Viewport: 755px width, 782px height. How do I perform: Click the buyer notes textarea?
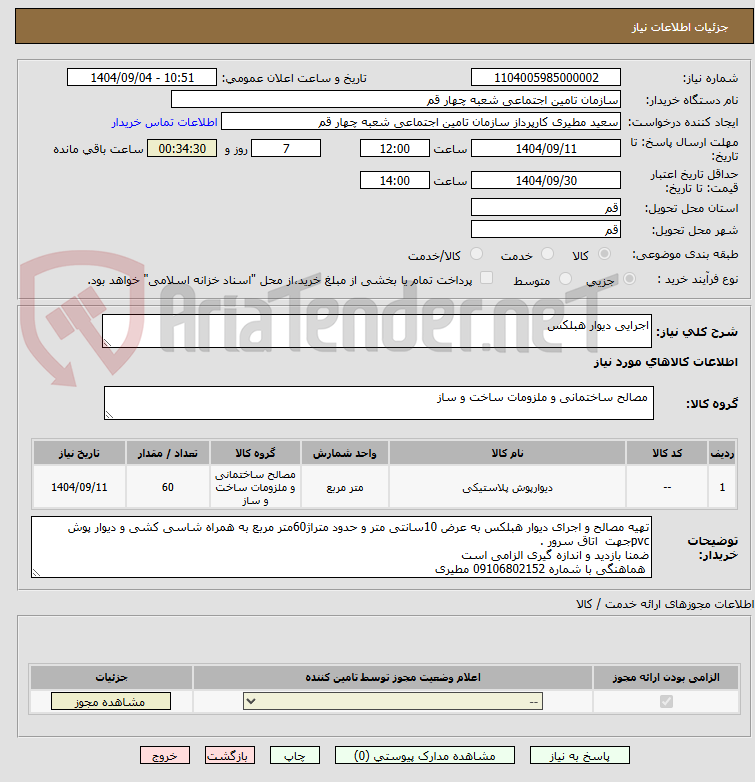(342, 547)
